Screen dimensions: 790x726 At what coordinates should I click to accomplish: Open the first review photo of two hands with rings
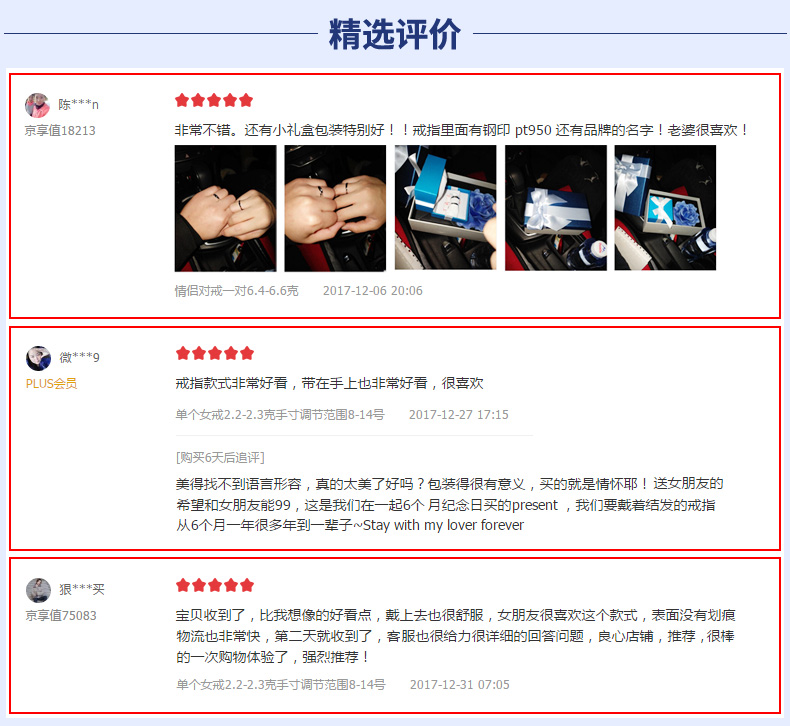[x=225, y=208]
